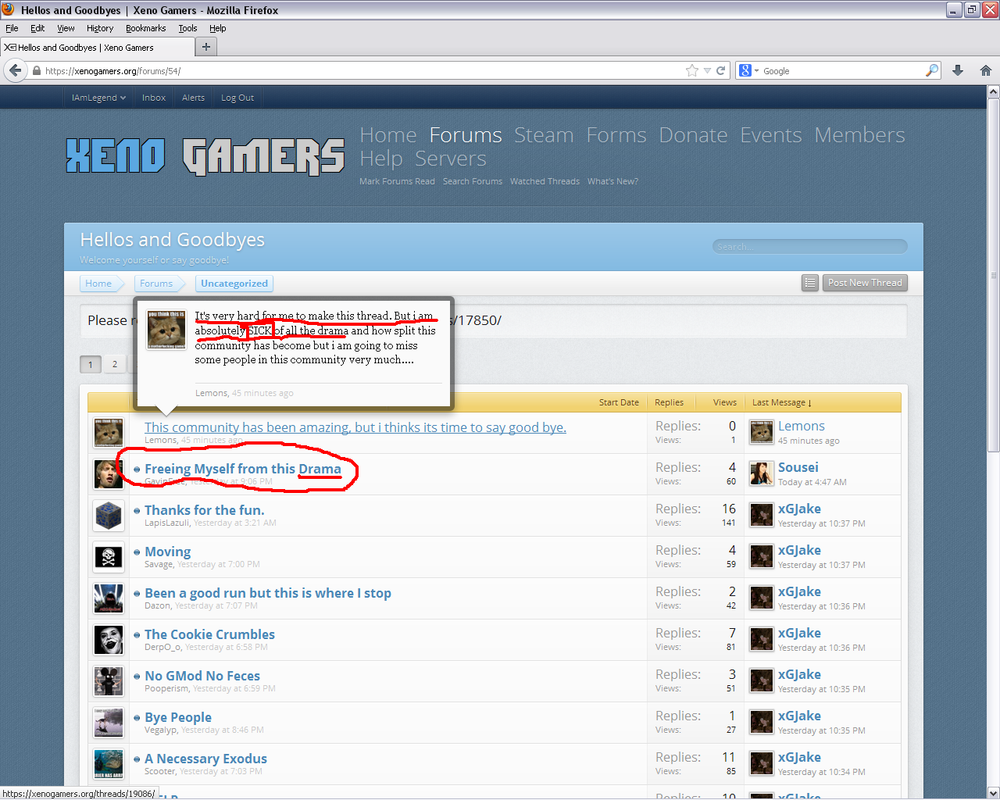1000x800 pixels.
Task: Open thread The Cookie Crumbles
Action: [x=210, y=634]
